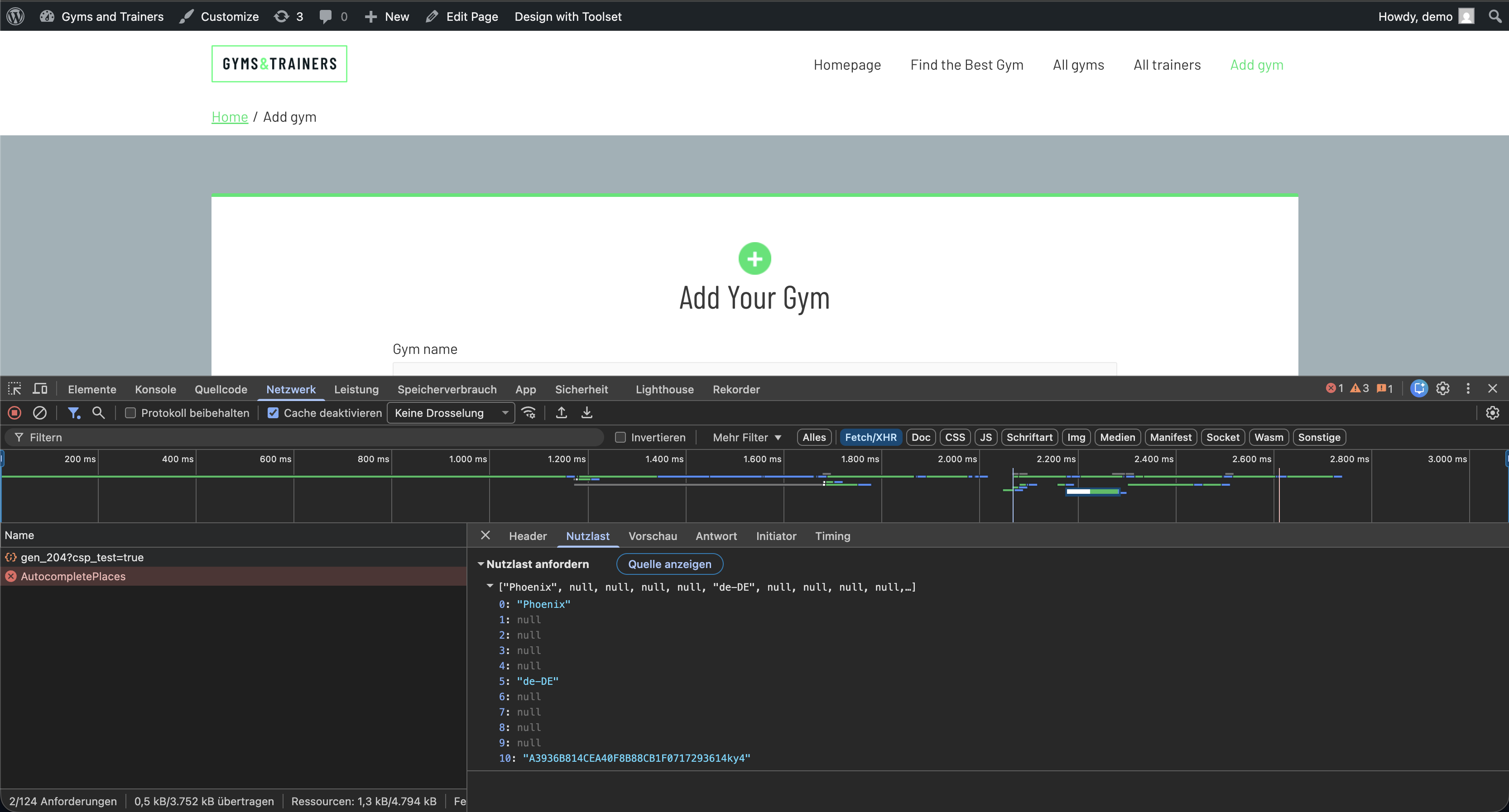The image size is (1509, 812).
Task: Open DevTools settings gear icon
Action: click(x=1442, y=388)
